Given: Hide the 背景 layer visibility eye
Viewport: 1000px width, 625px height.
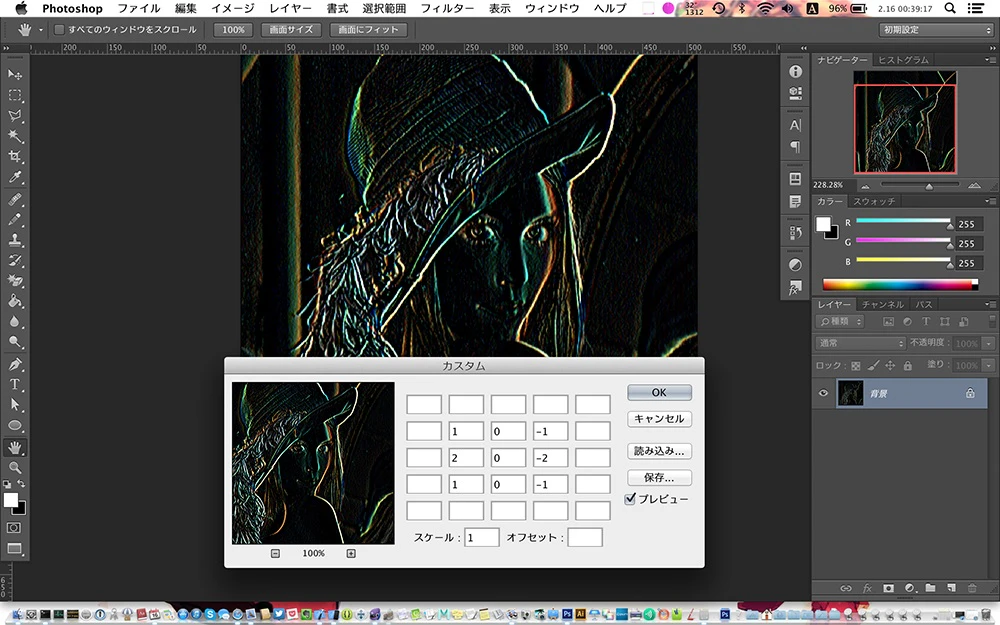Looking at the screenshot, I should (823, 393).
